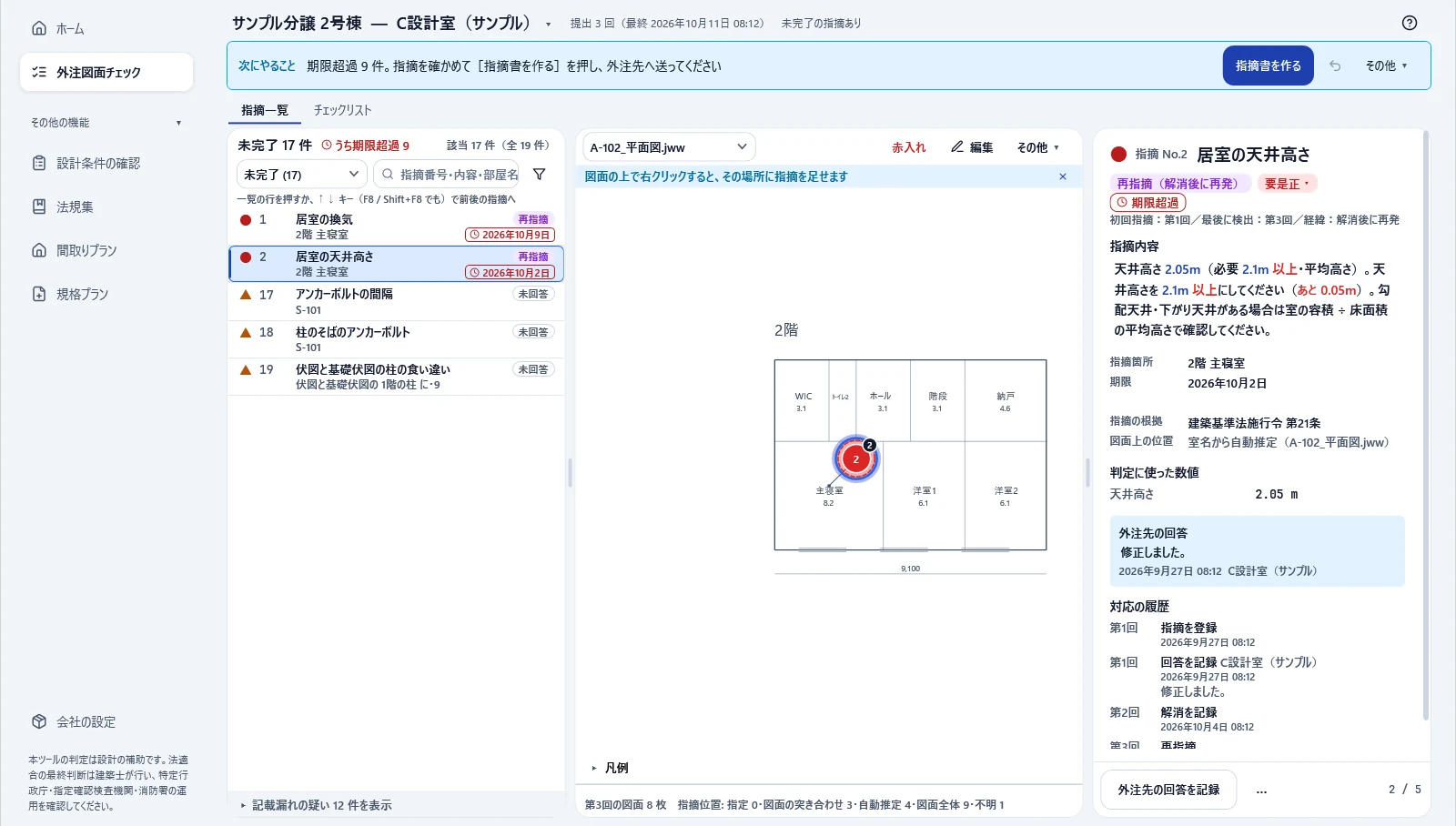Click 未完了の指摘あり status text
The width and height of the screenshot is (1456, 826).
pos(821,24)
